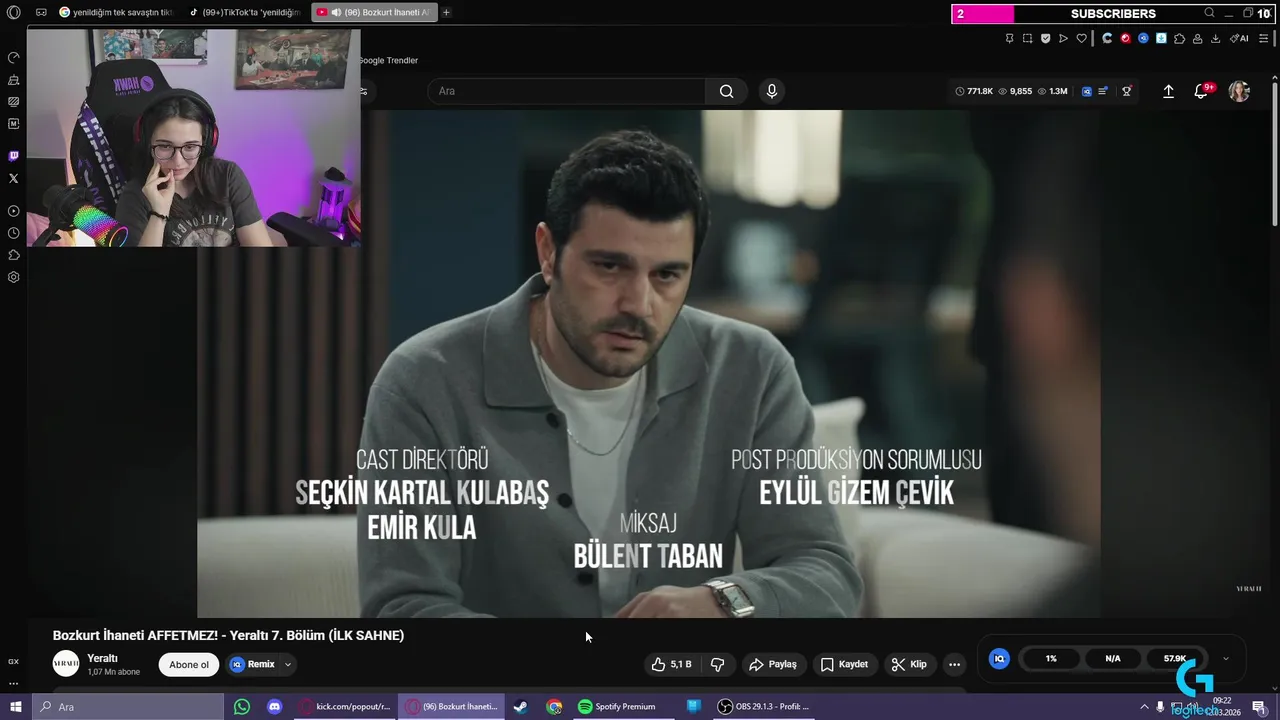Click the heart bookmark icon
The width and height of the screenshot is (1280, 720).
1081,38
